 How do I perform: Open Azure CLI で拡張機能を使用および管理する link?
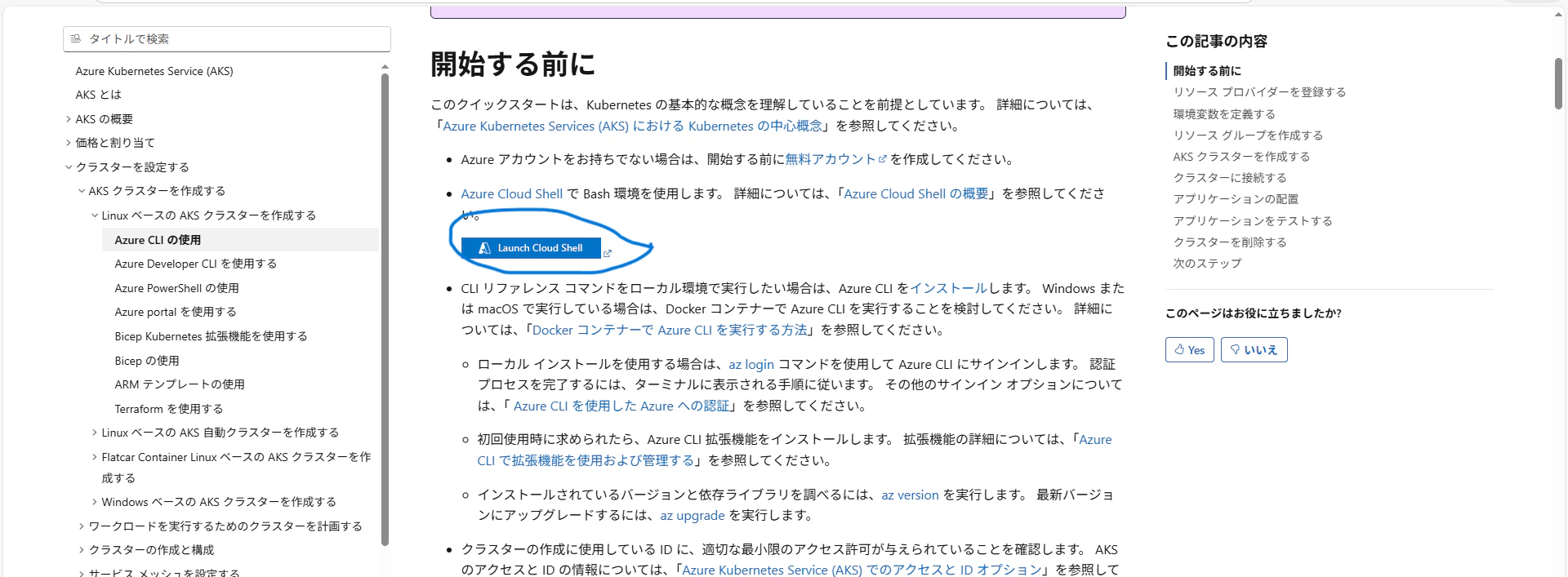586,460
